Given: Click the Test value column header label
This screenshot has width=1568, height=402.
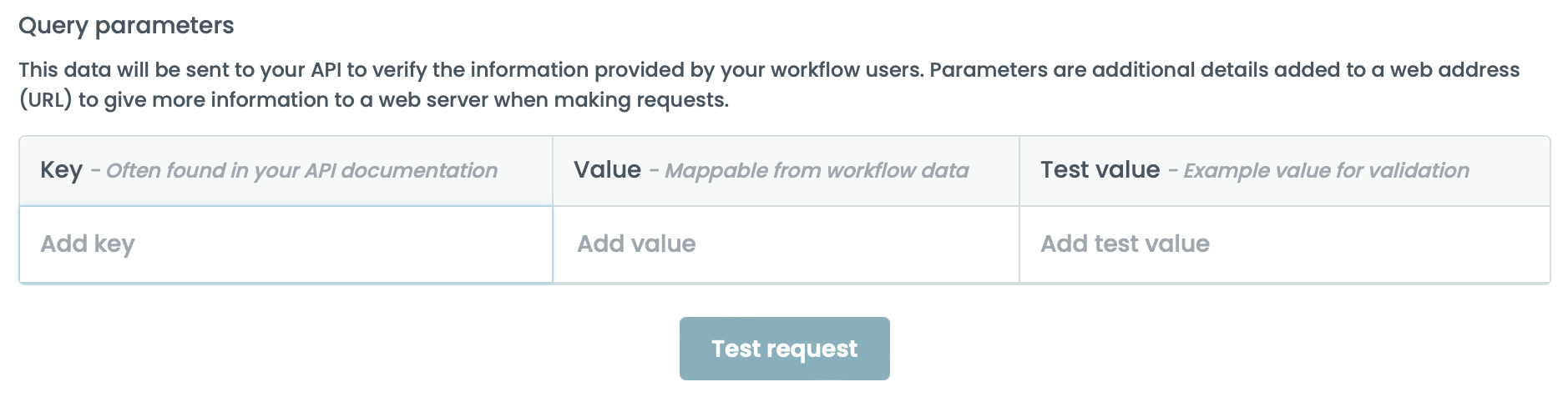Looking at the screenshot, I should click(1100, 170).
